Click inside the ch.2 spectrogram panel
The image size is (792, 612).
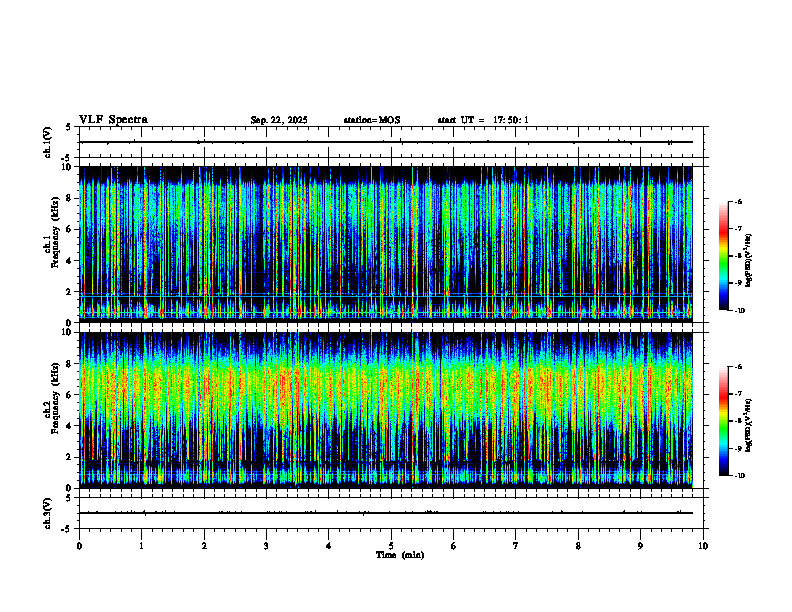(386, 410)
